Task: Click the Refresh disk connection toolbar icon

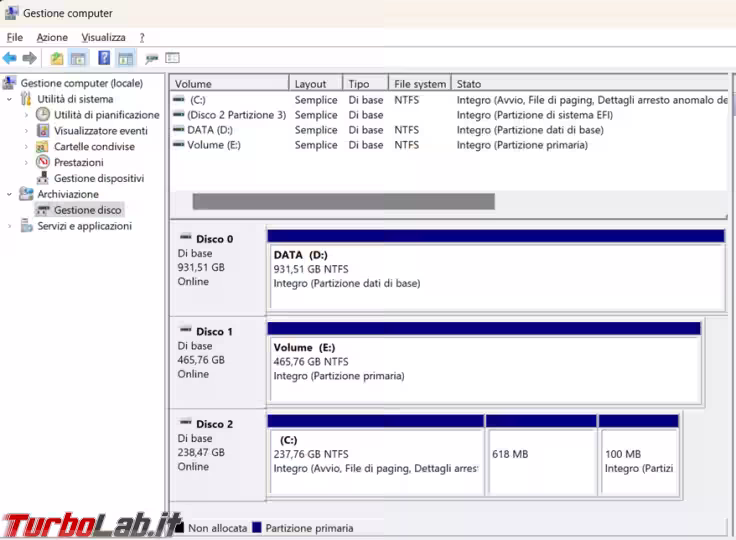Action: click(x=151, y=59)
